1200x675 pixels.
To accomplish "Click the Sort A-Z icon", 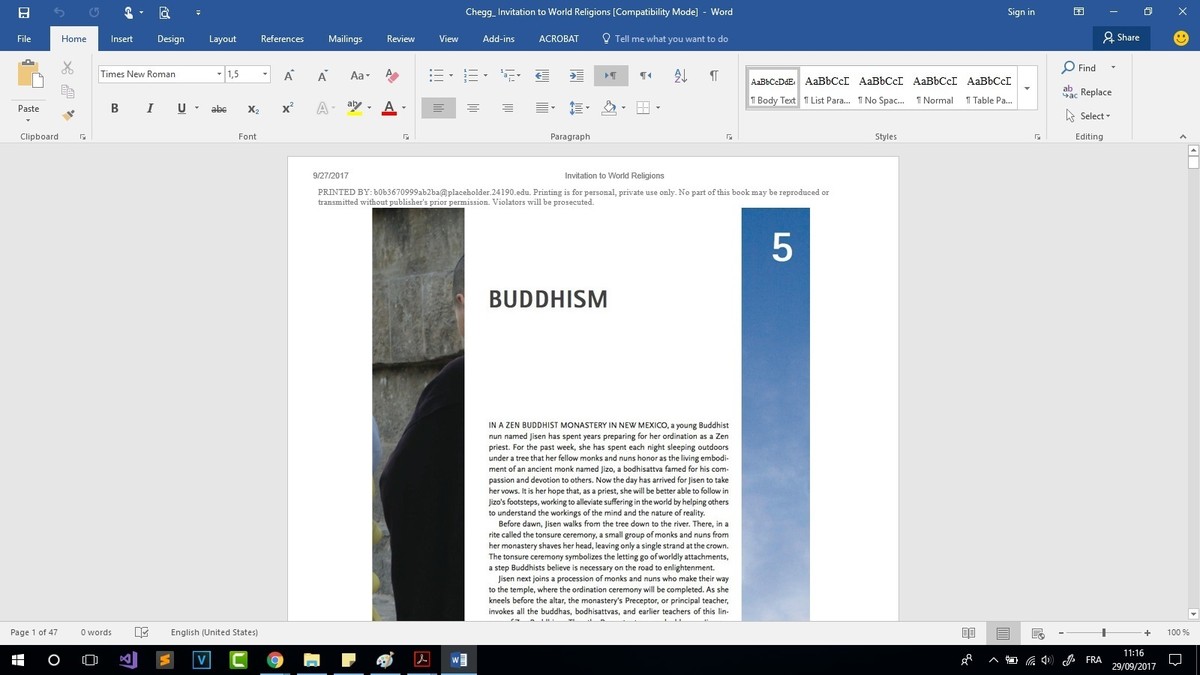I will click(681, 76).
